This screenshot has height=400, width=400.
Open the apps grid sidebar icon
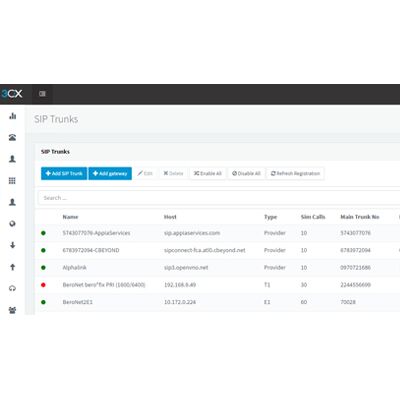click(x=12, y=181)
